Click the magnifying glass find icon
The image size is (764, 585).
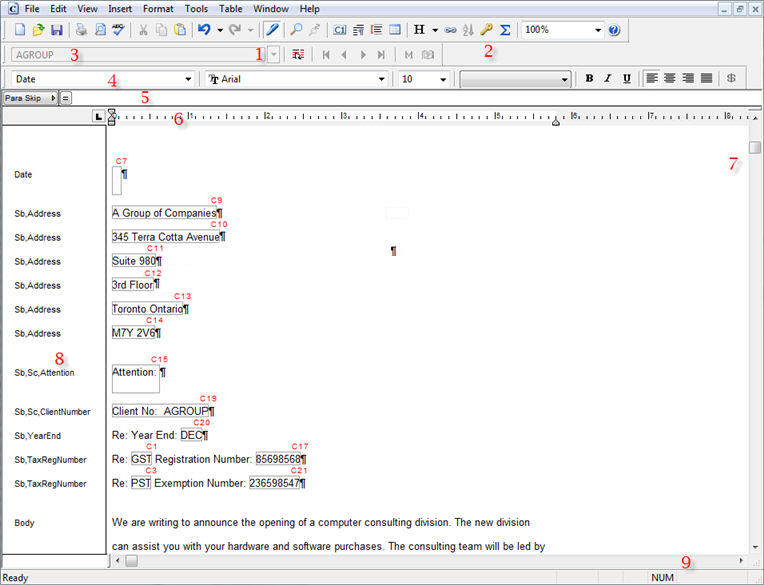coord(296,30)
